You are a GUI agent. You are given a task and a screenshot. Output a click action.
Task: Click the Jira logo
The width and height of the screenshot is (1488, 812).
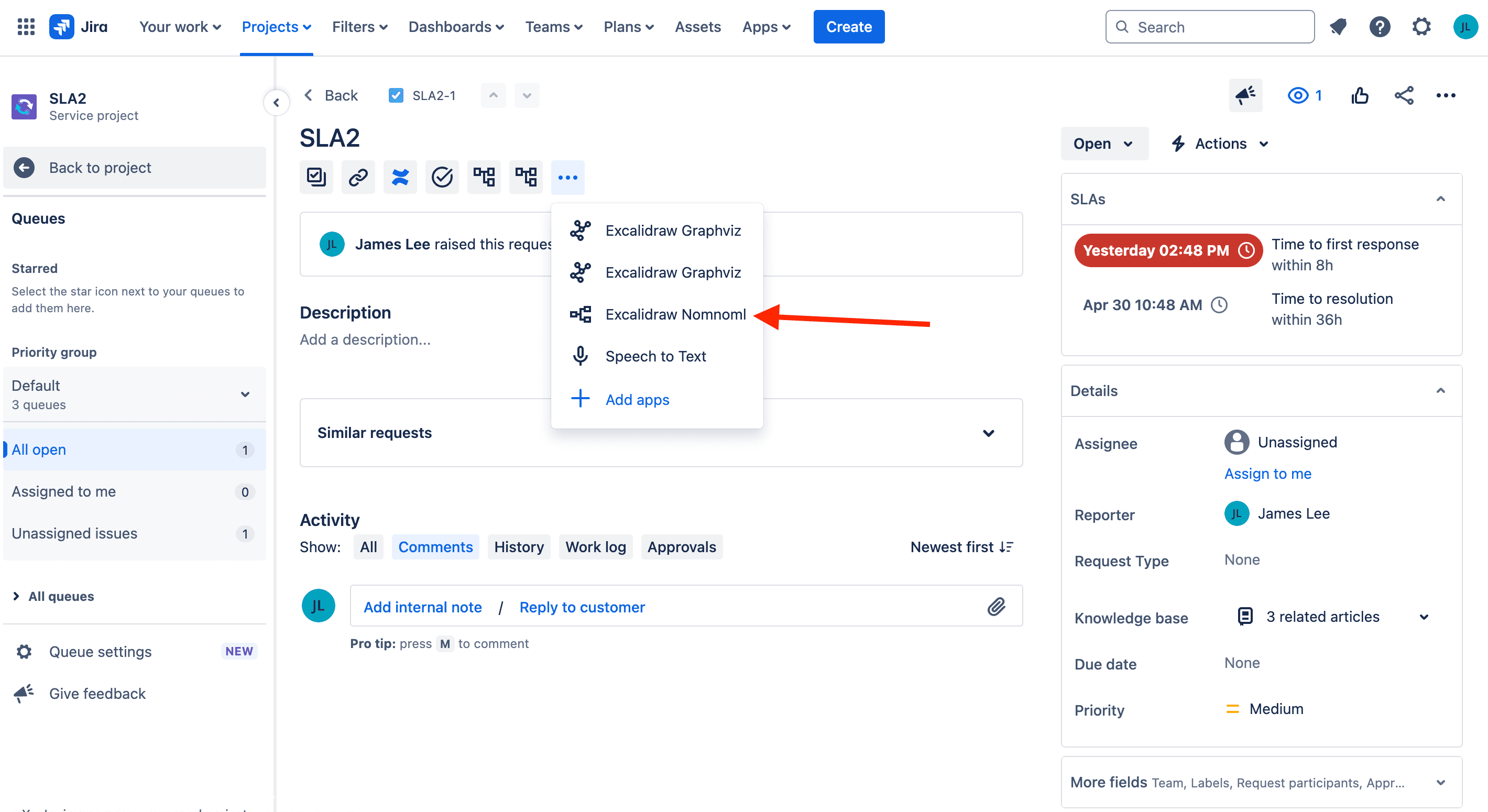(x=79, y=27)
